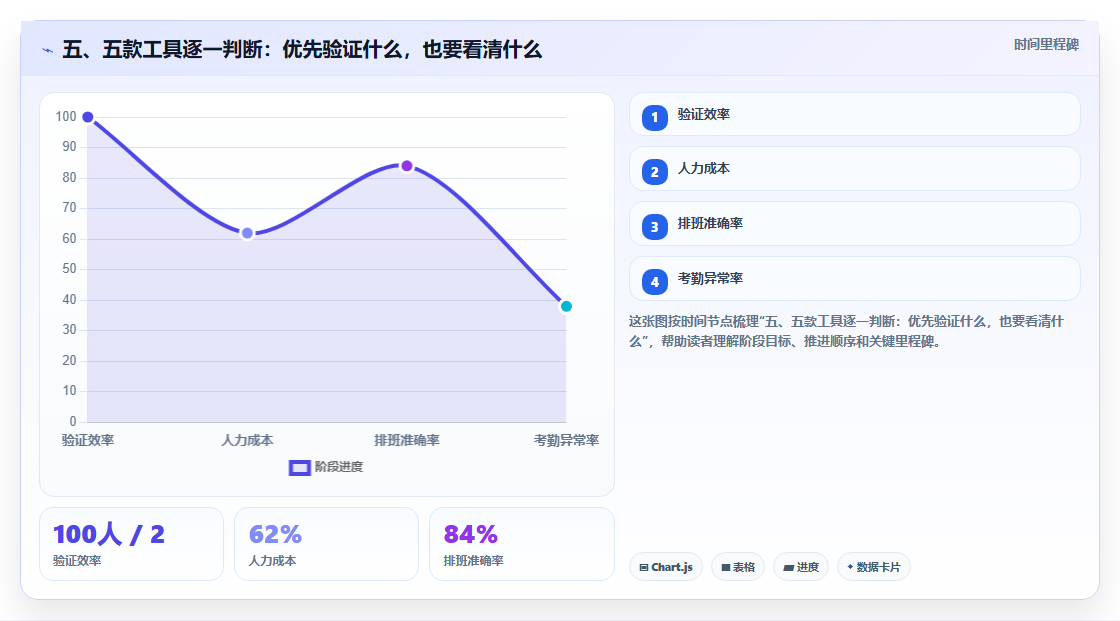Click the 时间里程碑 label in the header
The image size is (1120, 621).
coord(1046,44)
